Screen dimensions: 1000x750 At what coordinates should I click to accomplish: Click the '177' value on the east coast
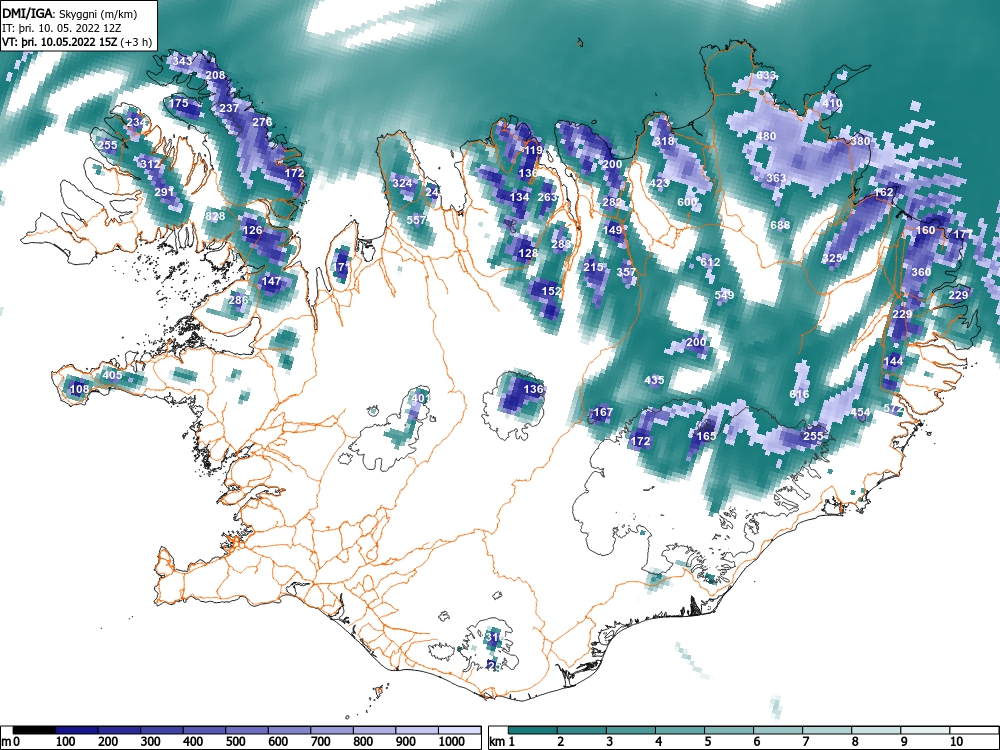963,235
